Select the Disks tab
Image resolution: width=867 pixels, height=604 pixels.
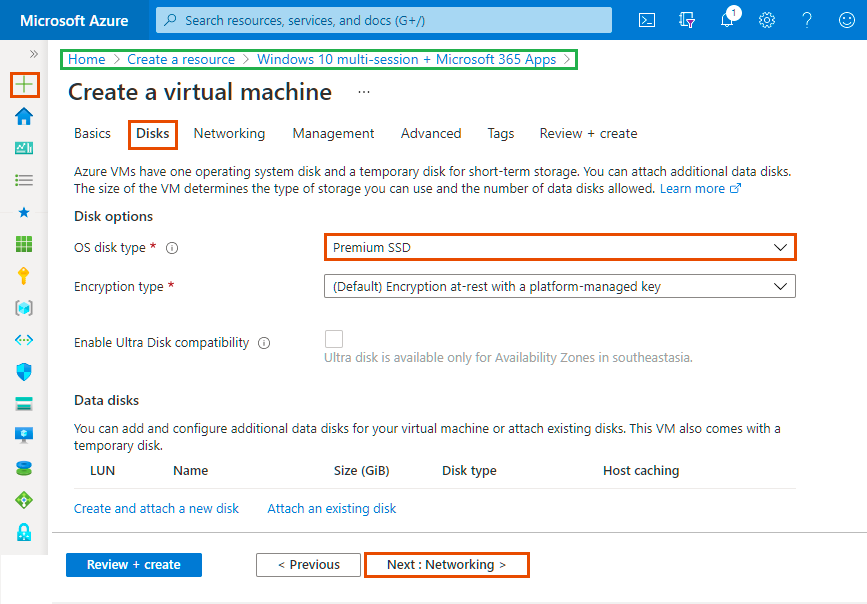[x=153, y=133]
